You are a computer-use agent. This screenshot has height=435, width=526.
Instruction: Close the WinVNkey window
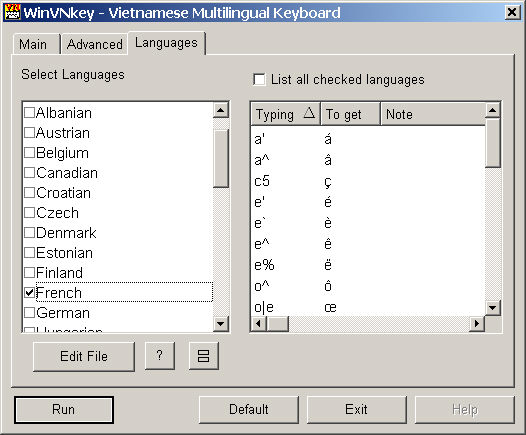point(512,12)
